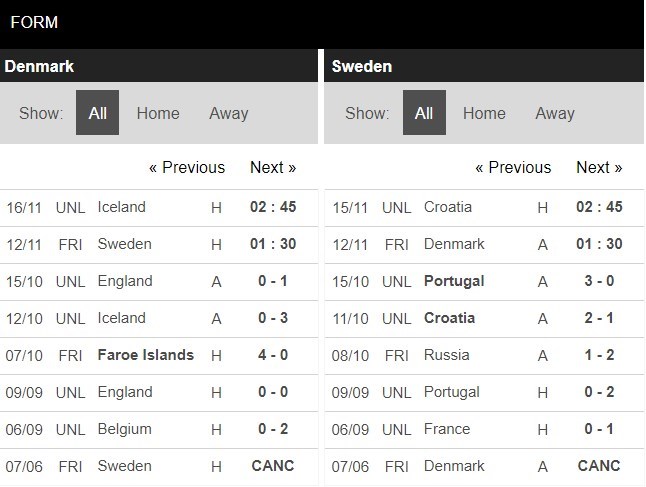The image size is (646, 487).
Task: Switch to Sweden's Home matches tab
Action: 484,113
